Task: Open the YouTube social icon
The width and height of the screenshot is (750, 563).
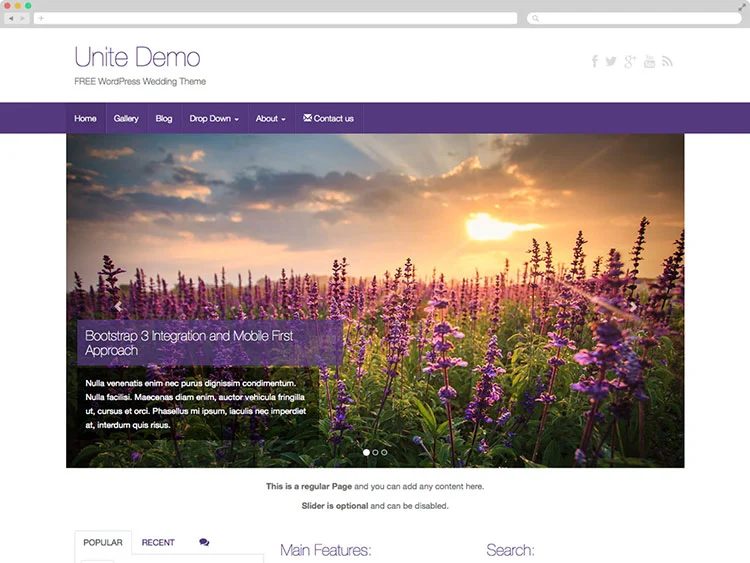Action: 649,61
